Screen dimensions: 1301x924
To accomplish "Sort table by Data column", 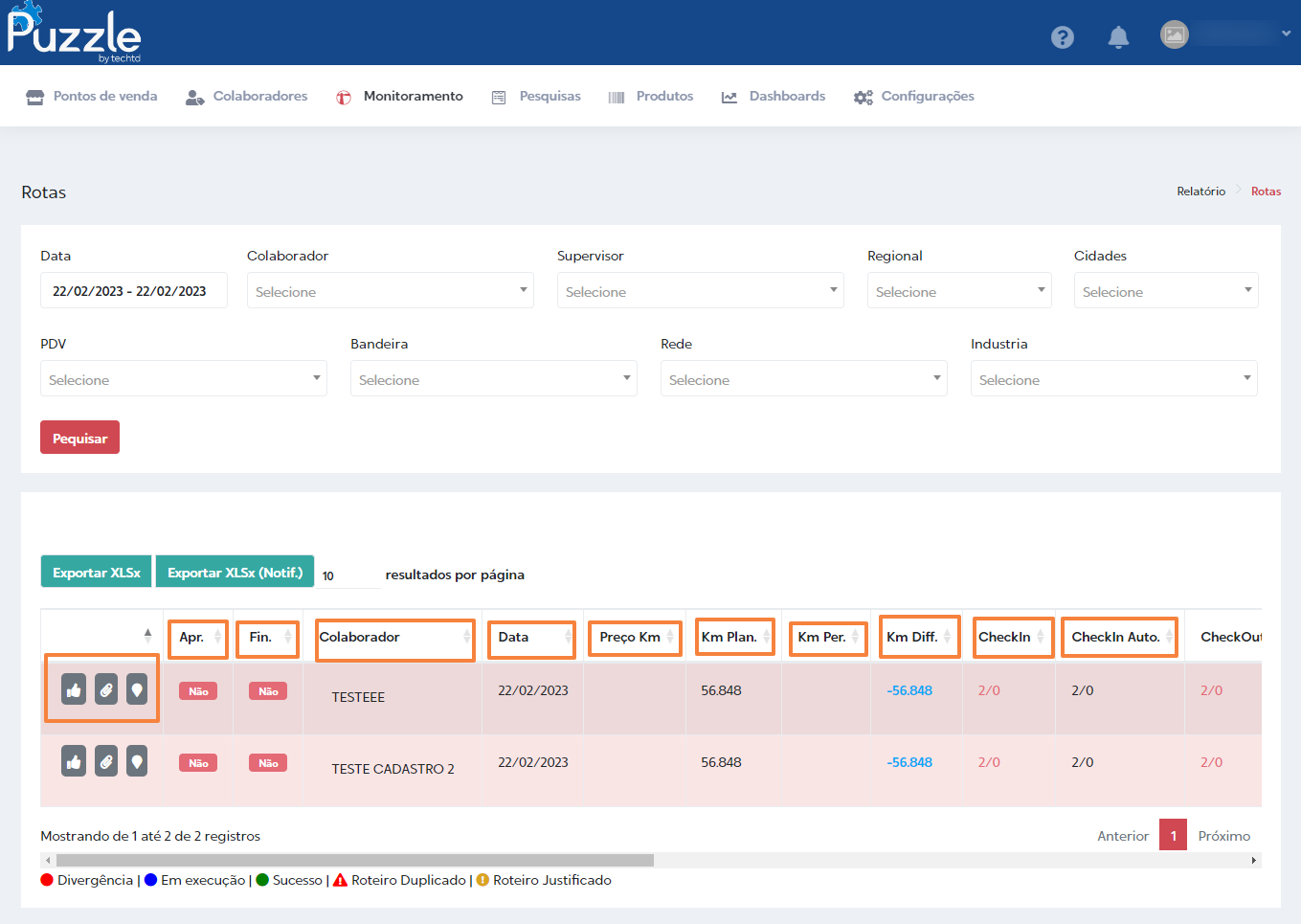I will [x=531, y=638].
